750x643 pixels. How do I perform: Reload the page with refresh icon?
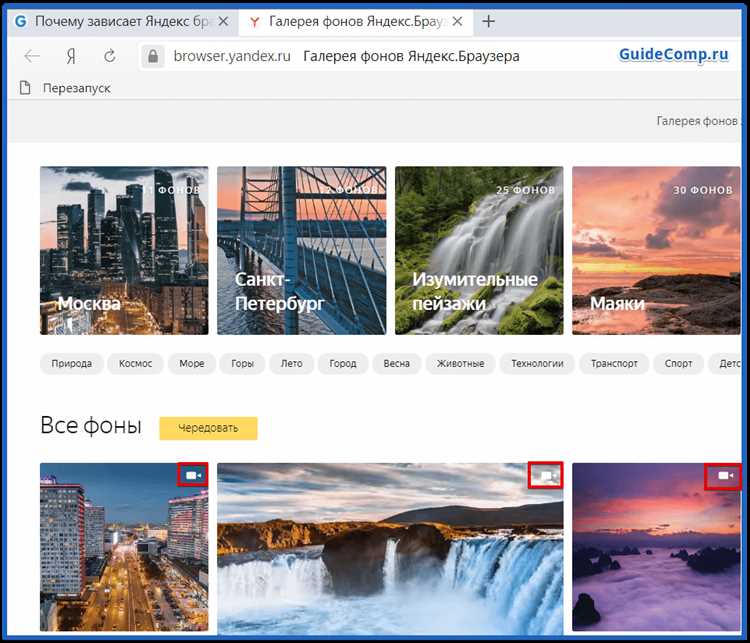108,56
